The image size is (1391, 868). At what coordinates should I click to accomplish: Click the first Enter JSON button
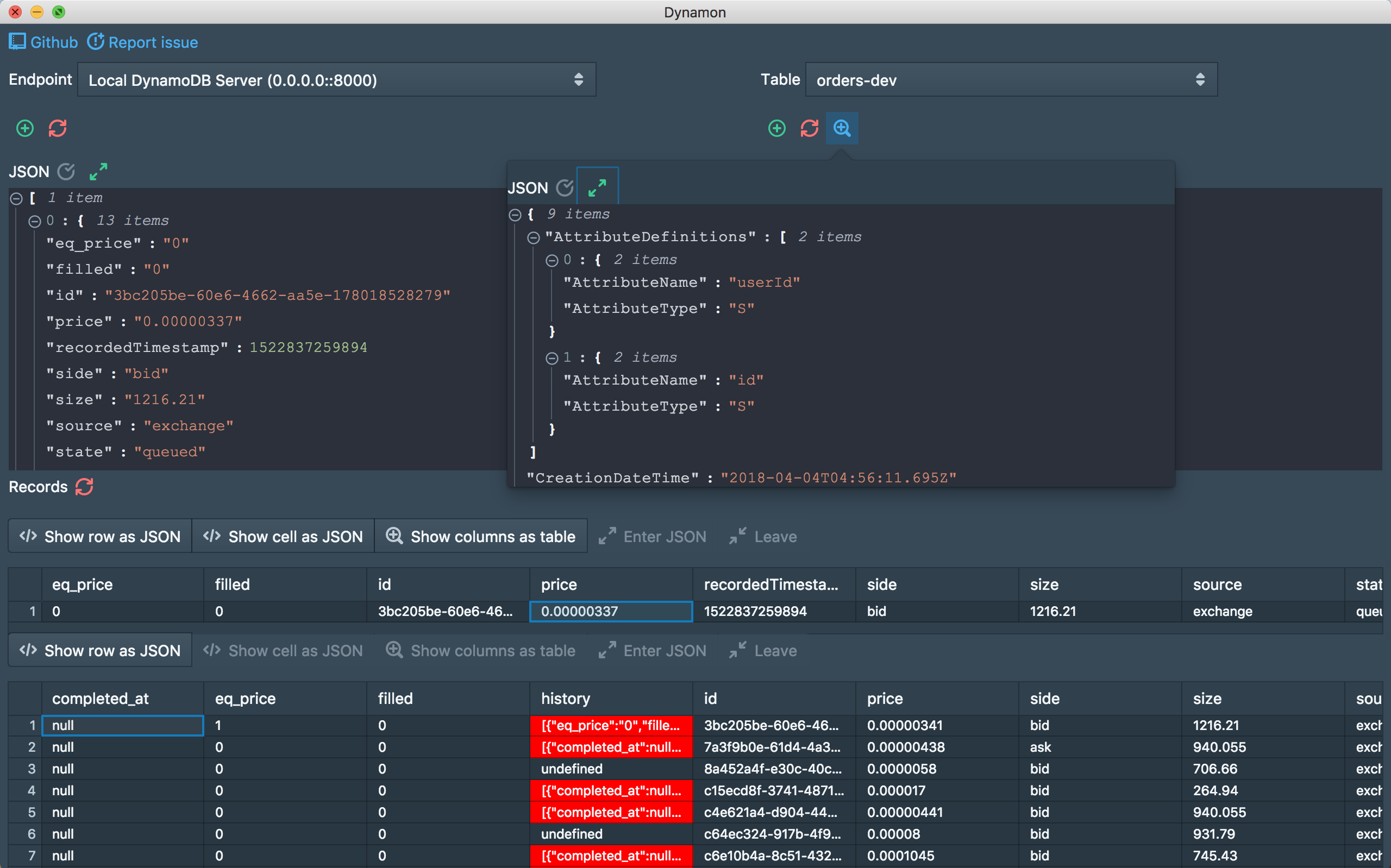tap(652, 536)
